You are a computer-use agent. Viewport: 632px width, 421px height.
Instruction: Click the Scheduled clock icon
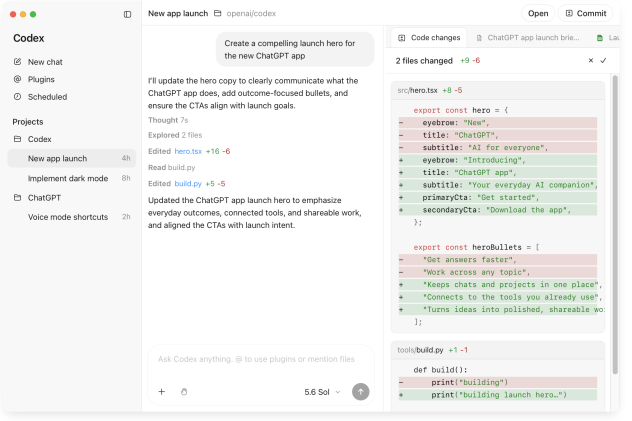click(17, 97)
